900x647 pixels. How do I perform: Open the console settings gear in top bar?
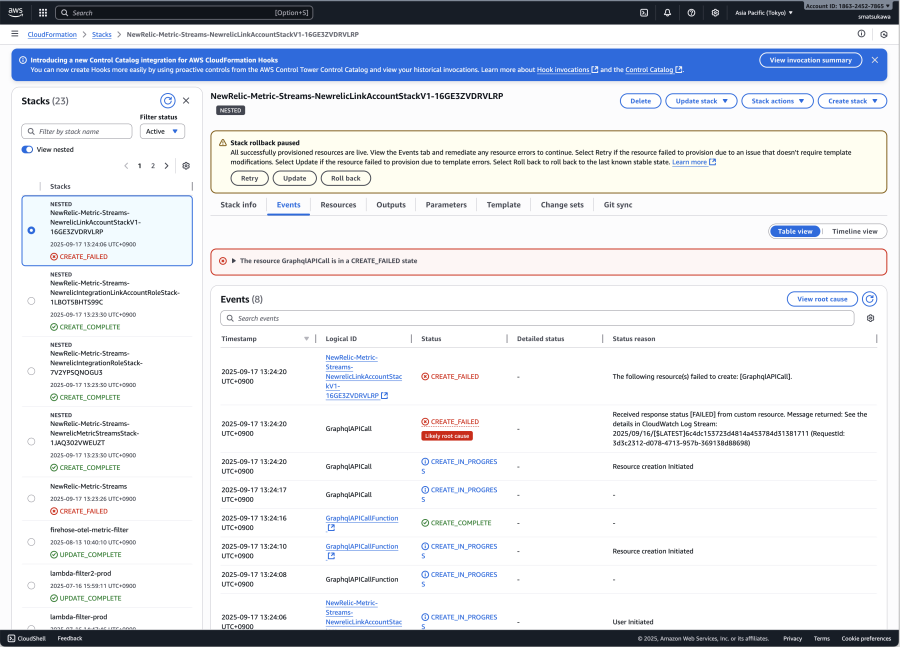coord(715,13)
